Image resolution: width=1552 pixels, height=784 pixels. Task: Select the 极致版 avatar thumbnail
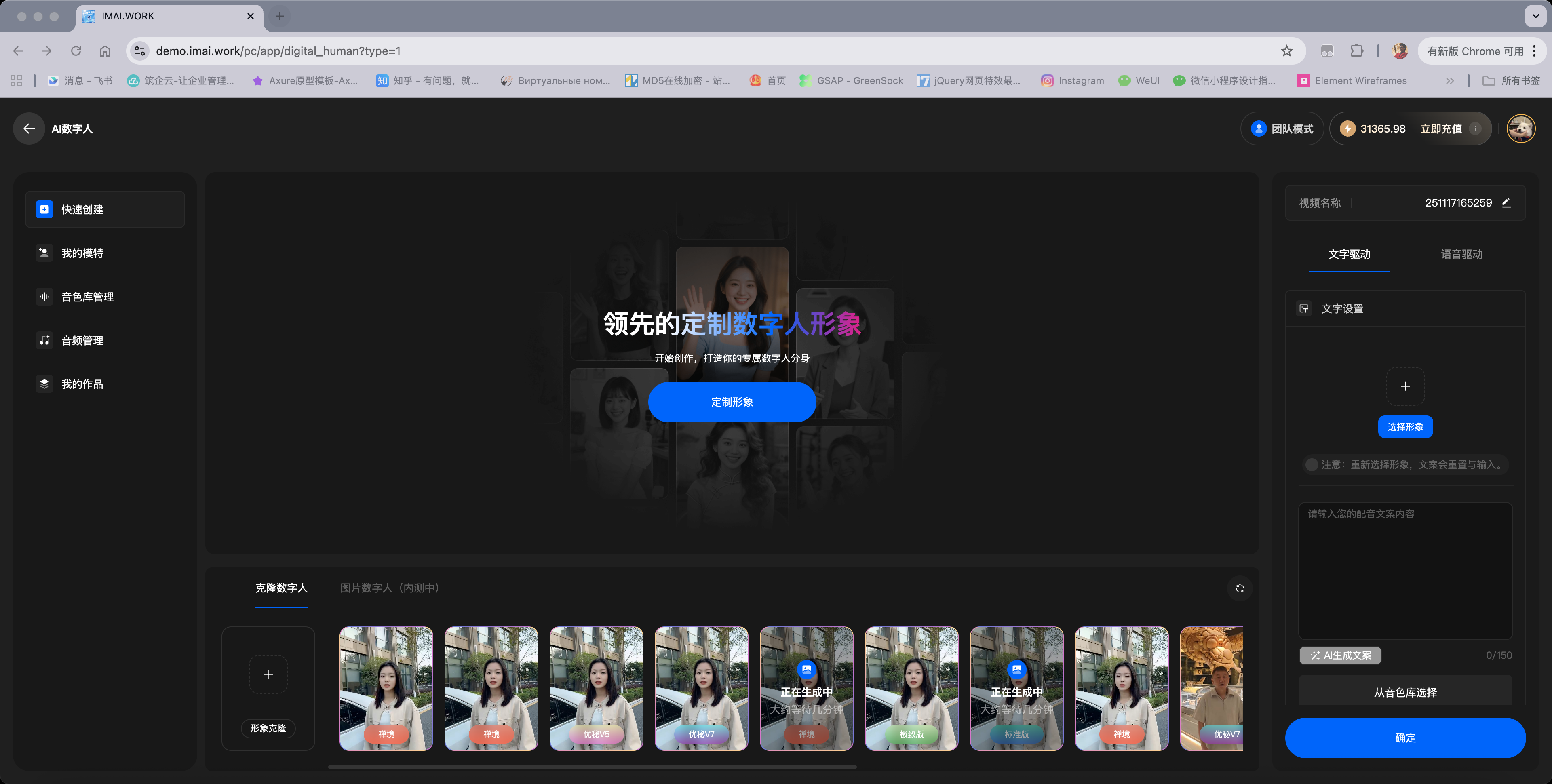coord(911,688)
